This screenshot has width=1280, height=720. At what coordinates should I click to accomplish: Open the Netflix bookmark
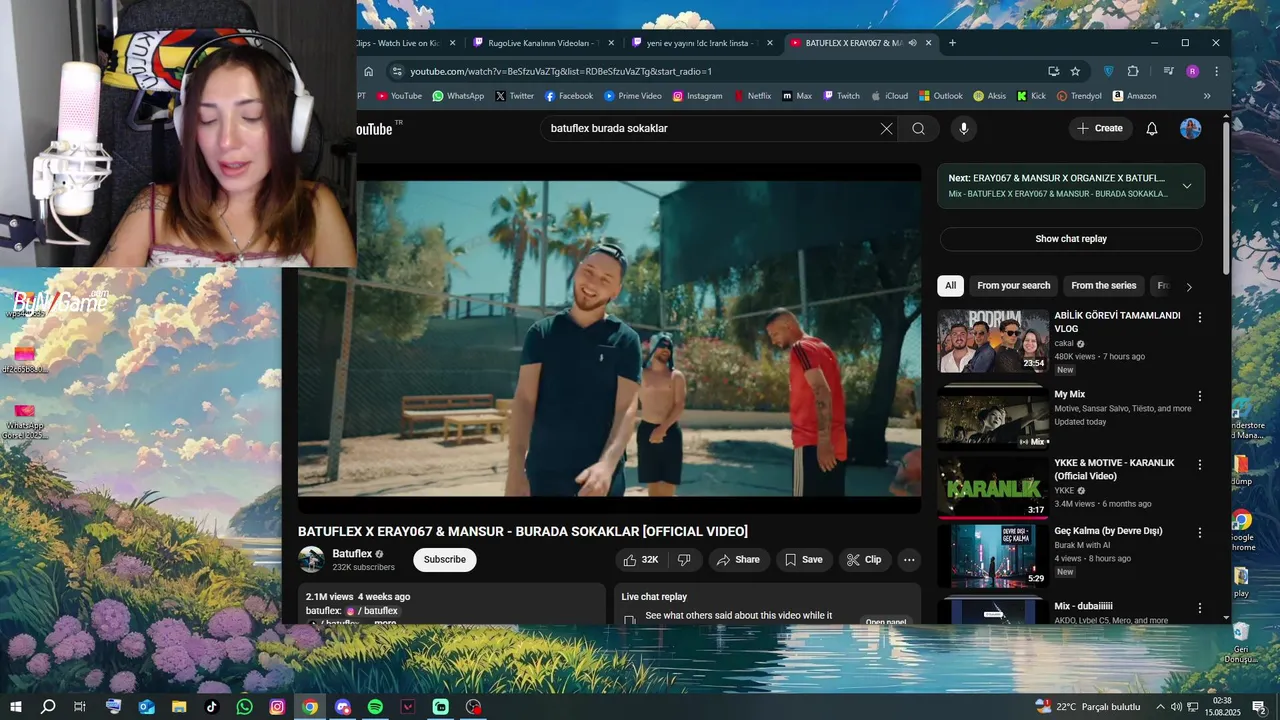pos(753,96)
